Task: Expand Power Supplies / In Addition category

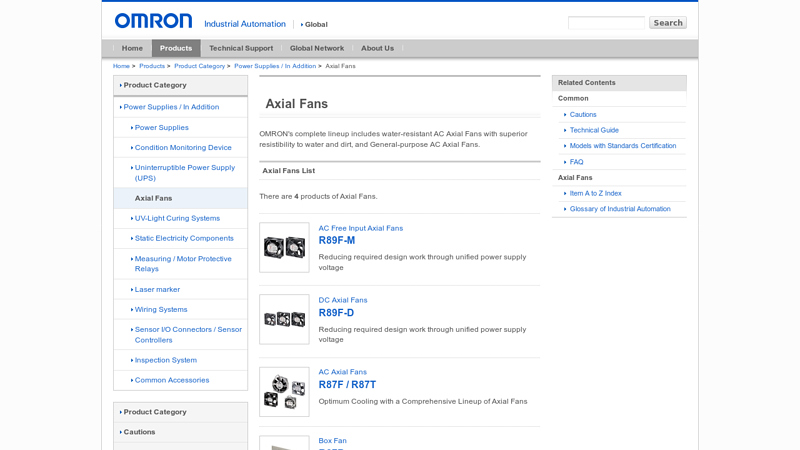Action: pos(171,107)
